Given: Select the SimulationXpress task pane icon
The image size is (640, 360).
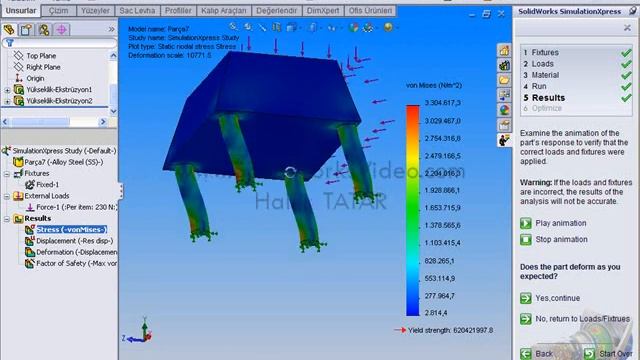Looking at the screenshot, I should [504, 140].
